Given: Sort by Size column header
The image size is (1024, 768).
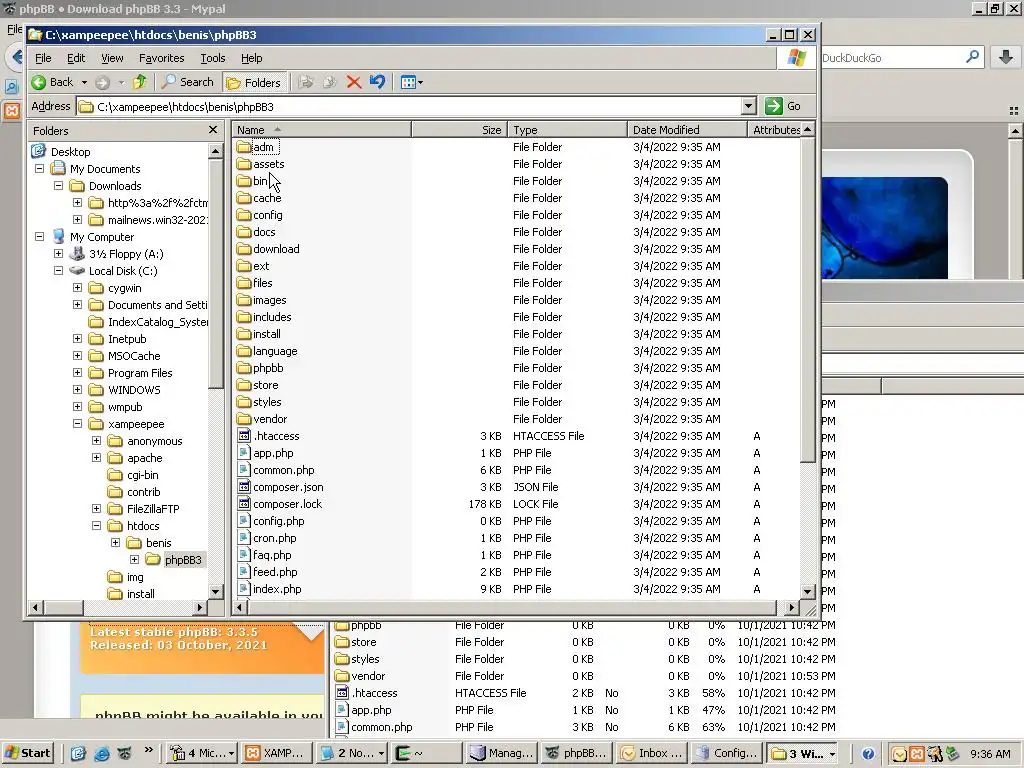Looking at the screenshot, I should point(459,130).
